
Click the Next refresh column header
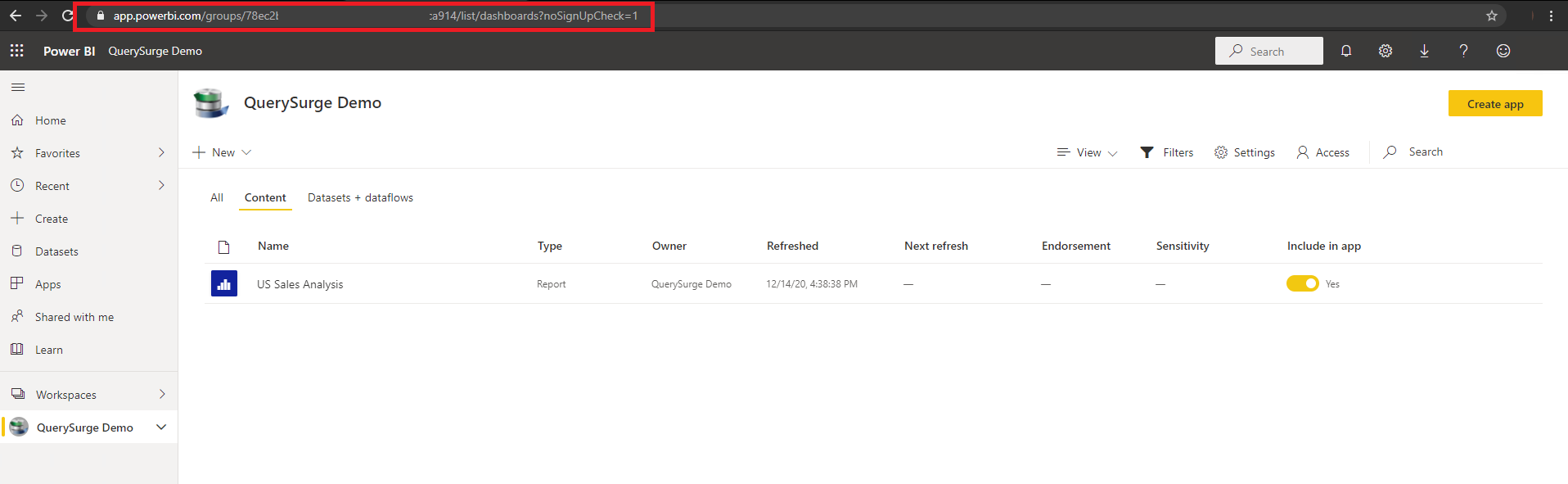click(x=936, y=246)
